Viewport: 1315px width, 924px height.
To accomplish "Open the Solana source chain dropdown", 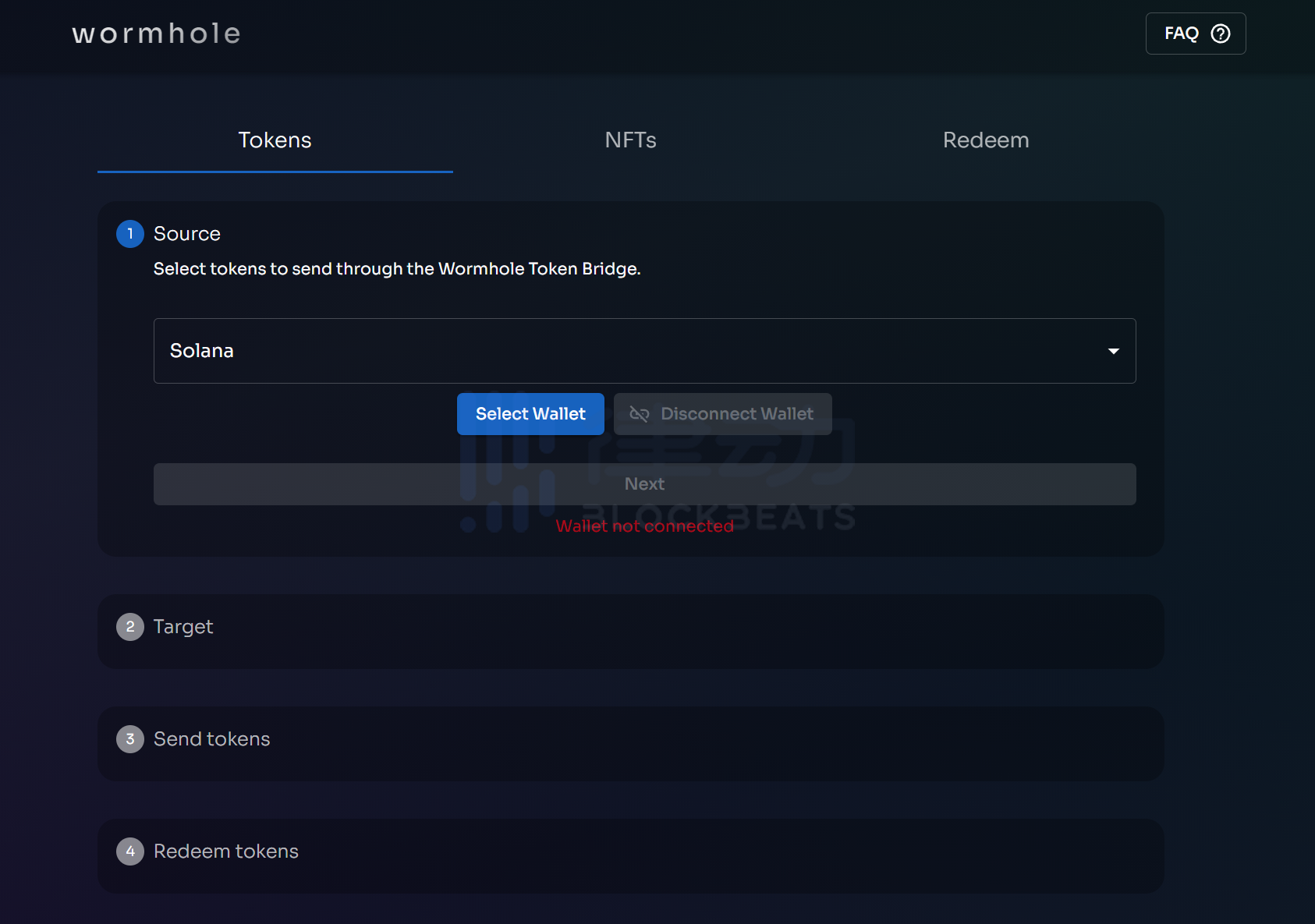I will pos(624,351).
